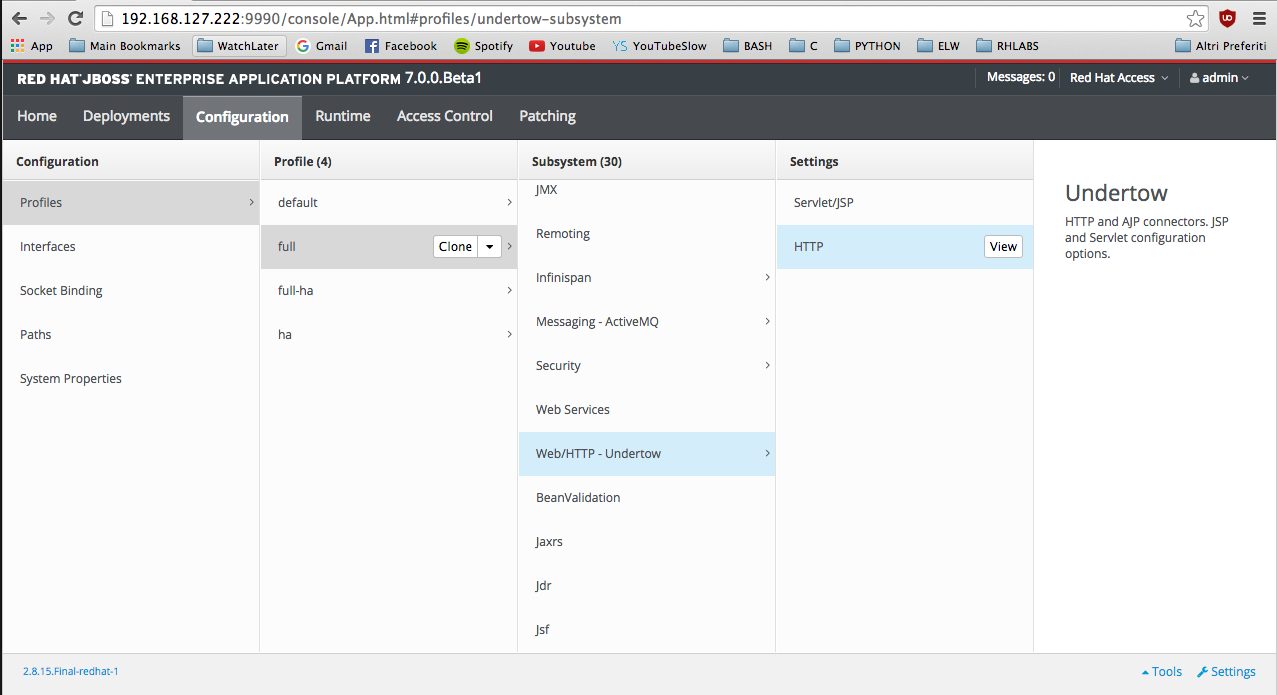1277x695 pixels.
Task: Open Chrome hamburger menu
Action: pyautogui.click(x=1259, y=18)
